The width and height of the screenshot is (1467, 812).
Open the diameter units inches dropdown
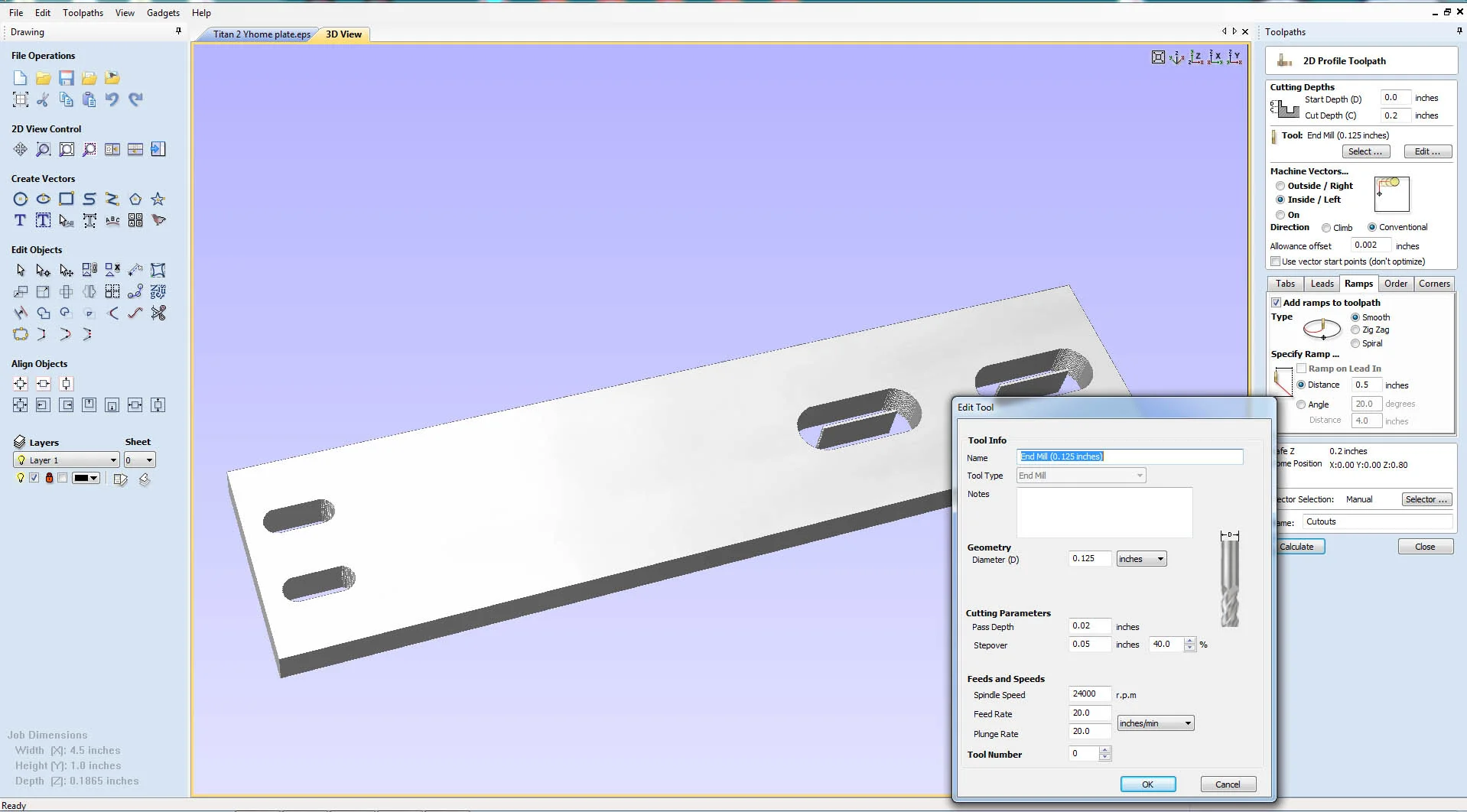(1141, 559)
